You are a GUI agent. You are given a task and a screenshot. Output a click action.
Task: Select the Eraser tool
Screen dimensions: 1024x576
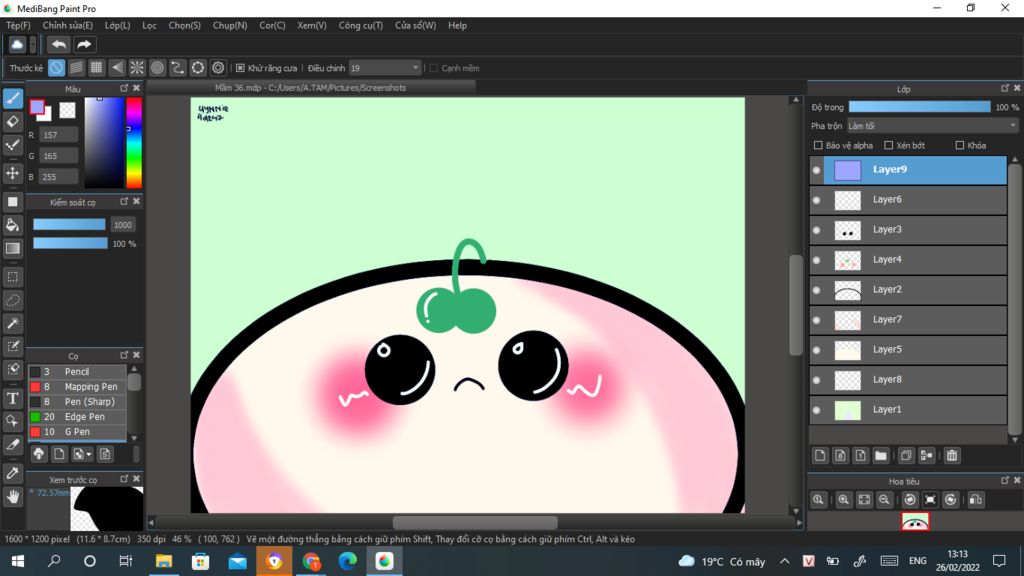(x=12, y=122)
